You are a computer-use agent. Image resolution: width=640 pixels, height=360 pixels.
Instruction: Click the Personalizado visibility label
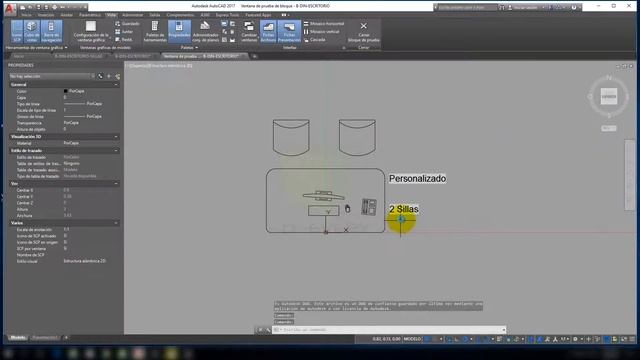(x=417, y=178)
